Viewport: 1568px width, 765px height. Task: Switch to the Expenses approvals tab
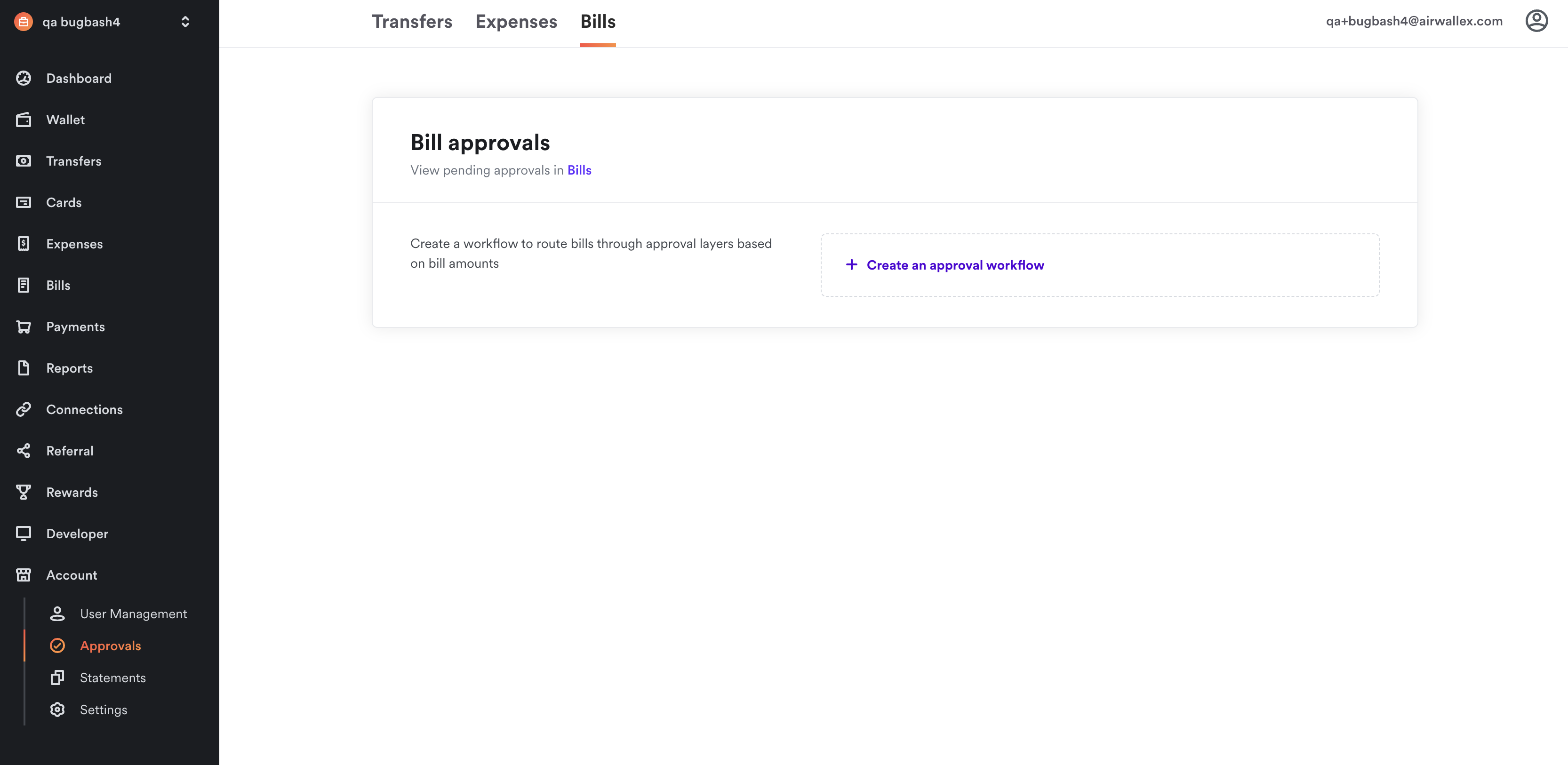click(516, 21)
